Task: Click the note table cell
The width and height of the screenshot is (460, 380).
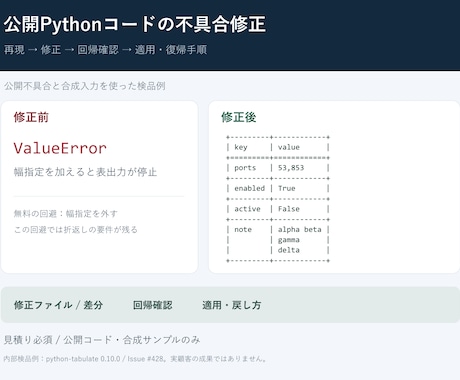Action: coord(243,230)
